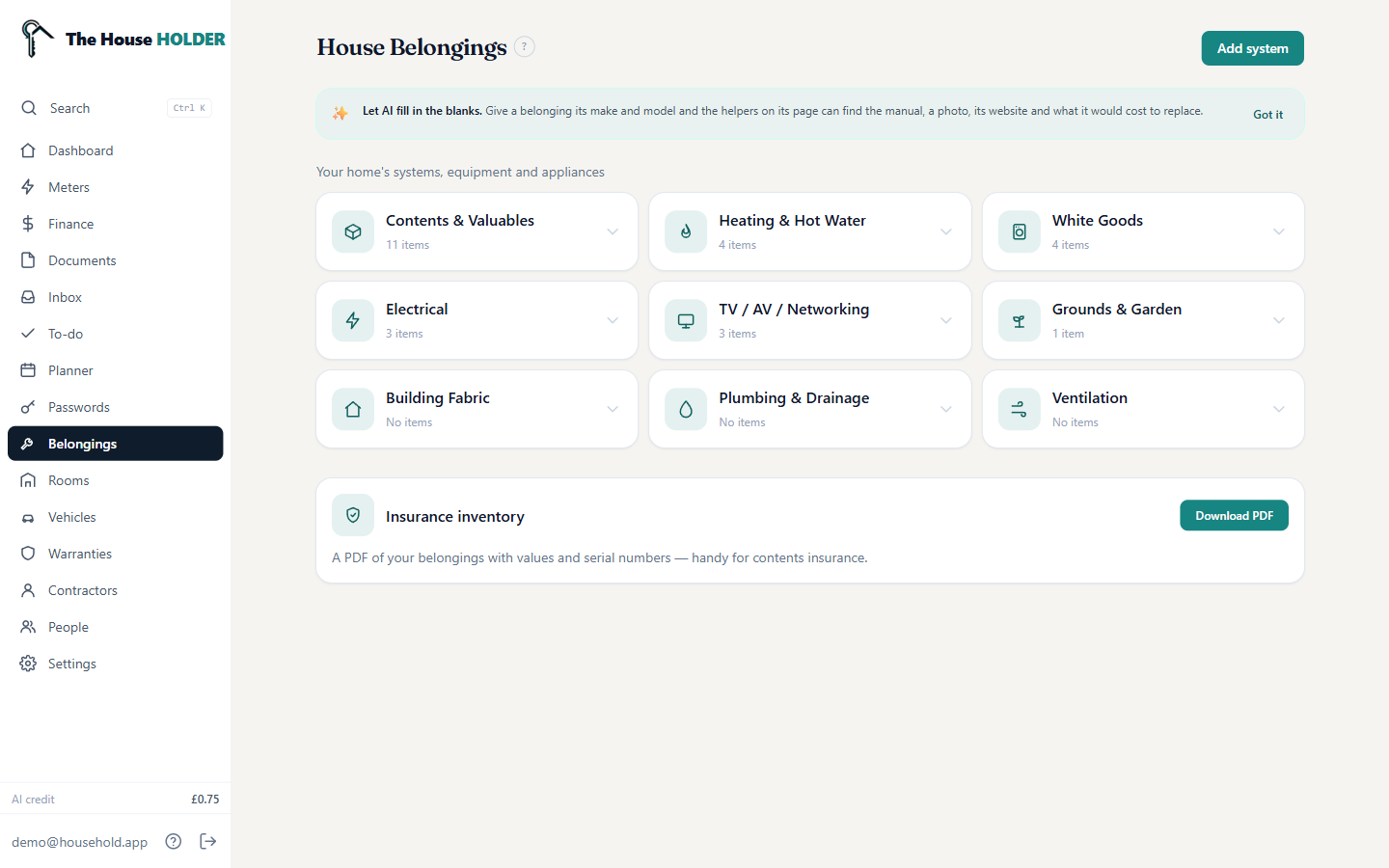Click the Settings gear icon
The width and height of the screenshot is (1389, 868).
click(x=28, y=664)
